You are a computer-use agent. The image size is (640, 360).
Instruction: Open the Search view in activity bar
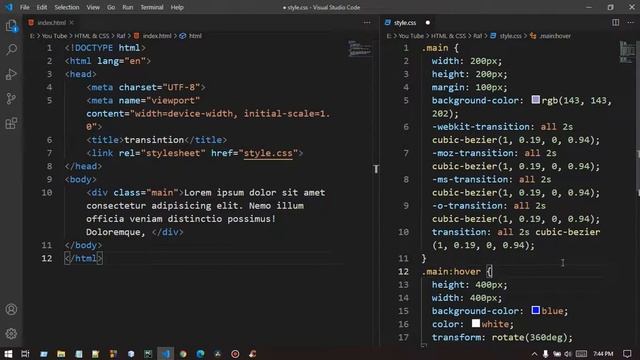pos(11,50)
